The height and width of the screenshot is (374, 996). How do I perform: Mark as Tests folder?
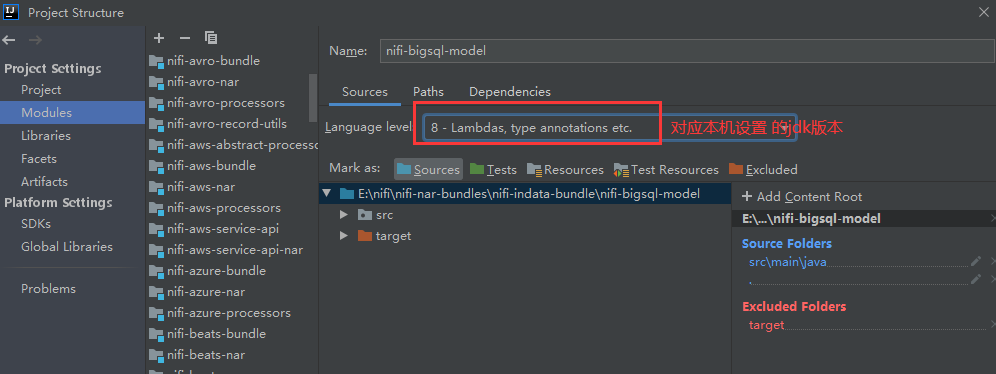click(x=493, y=170)
